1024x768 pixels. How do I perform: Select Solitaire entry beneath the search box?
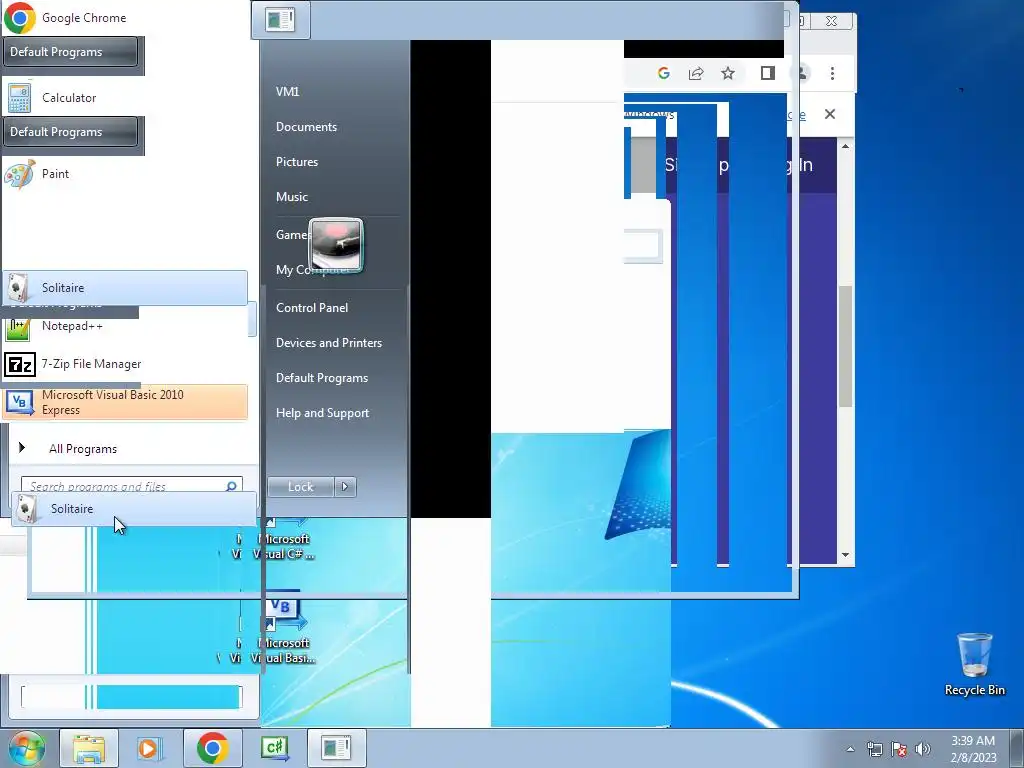pyautogui.click(x=134, y=509)
